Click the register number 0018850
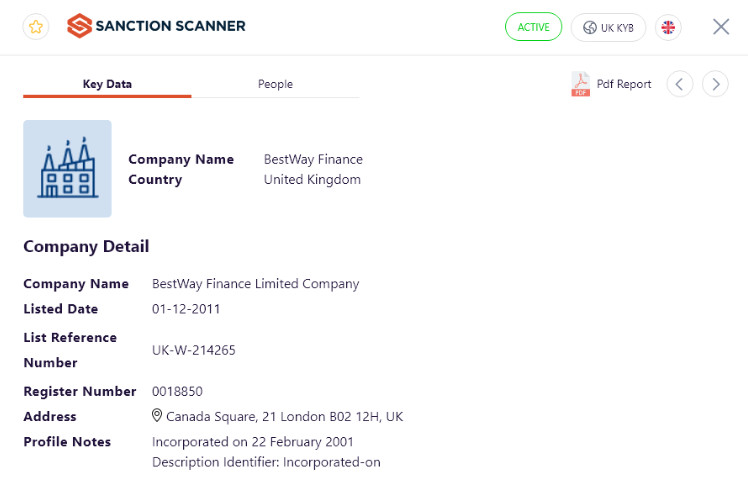Image resolution: width=748 pixels, height=485 pixels. (x=177, y=392)
